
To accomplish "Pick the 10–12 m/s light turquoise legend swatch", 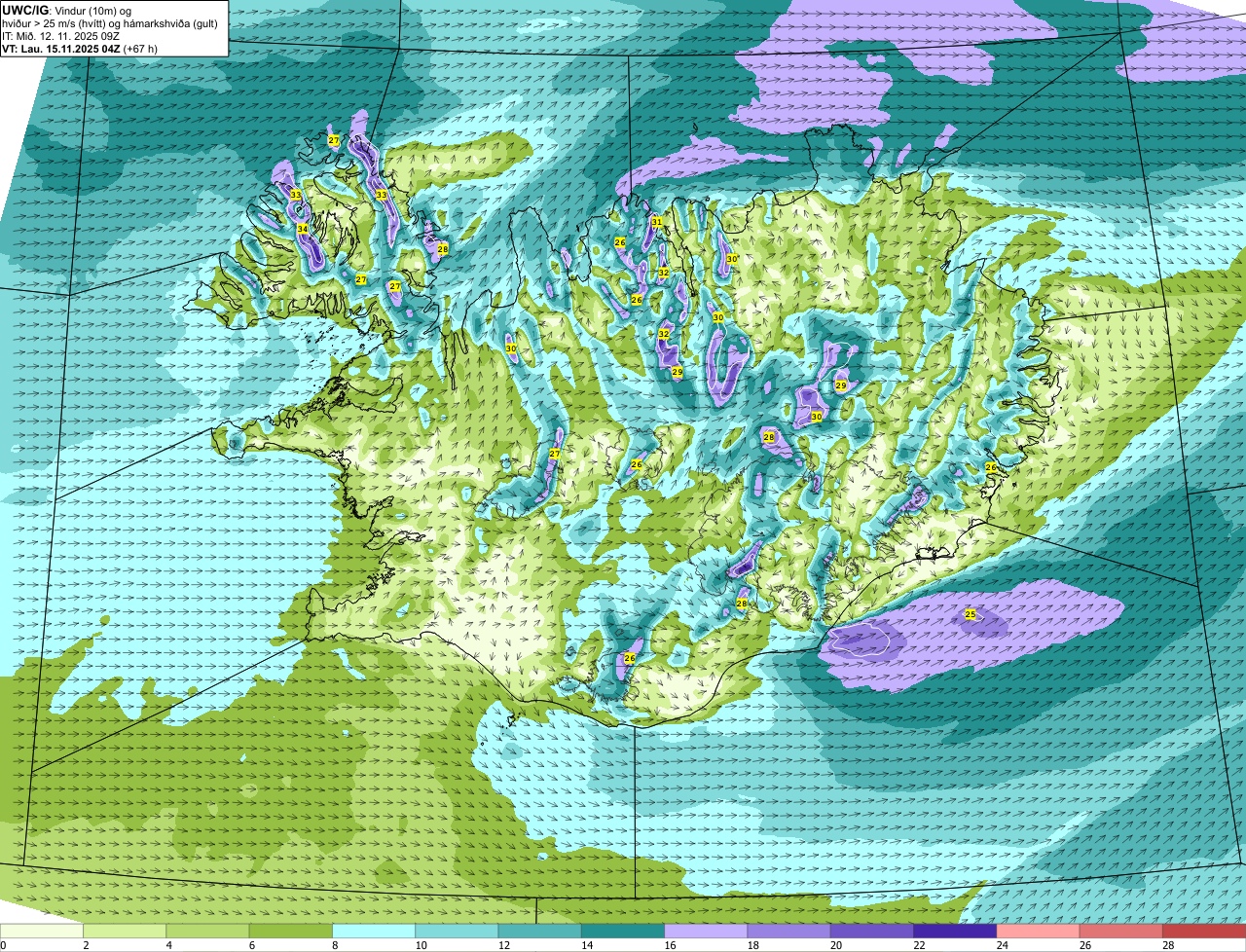I will [x=457, y=931].
